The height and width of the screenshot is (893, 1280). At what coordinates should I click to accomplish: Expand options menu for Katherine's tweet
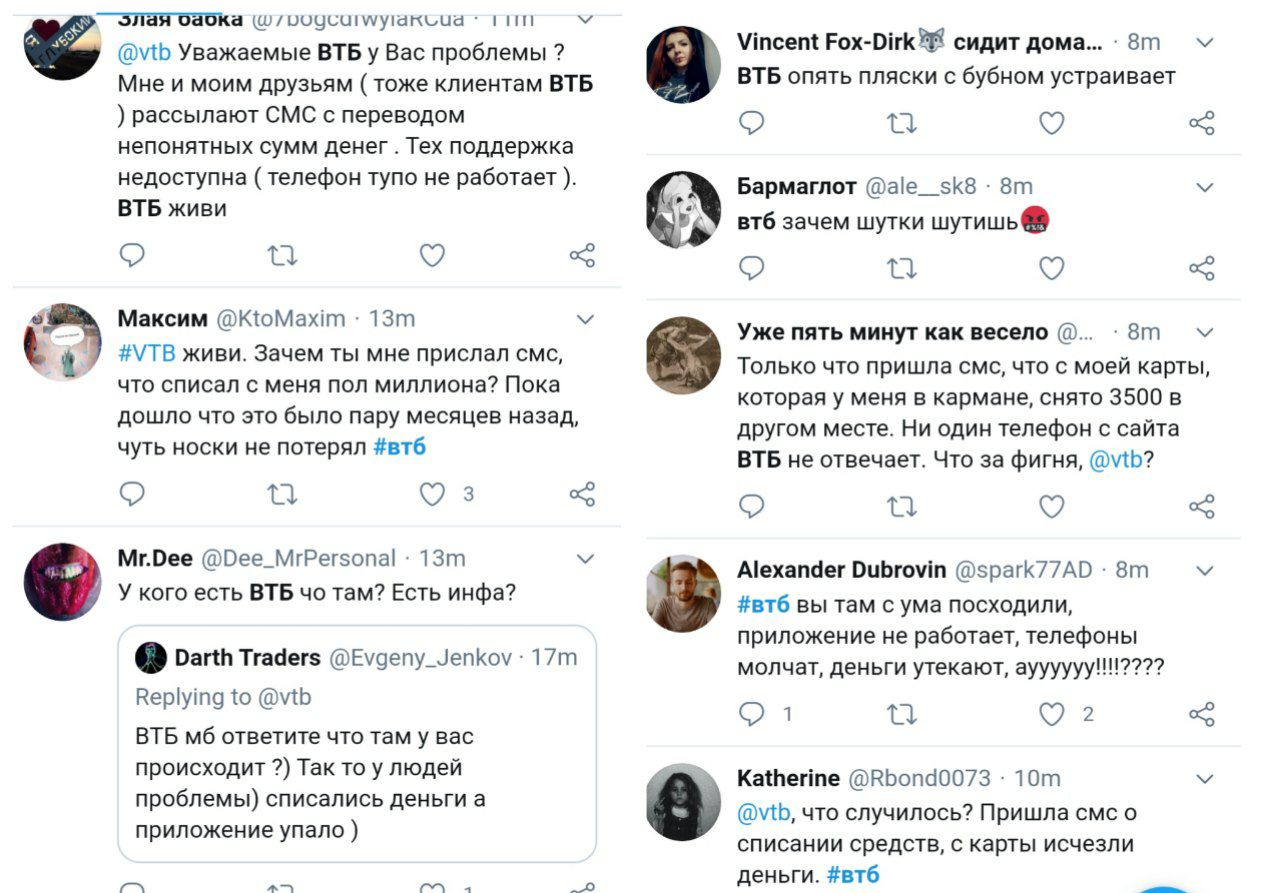pyautogui.click(x=1205, y=778)
